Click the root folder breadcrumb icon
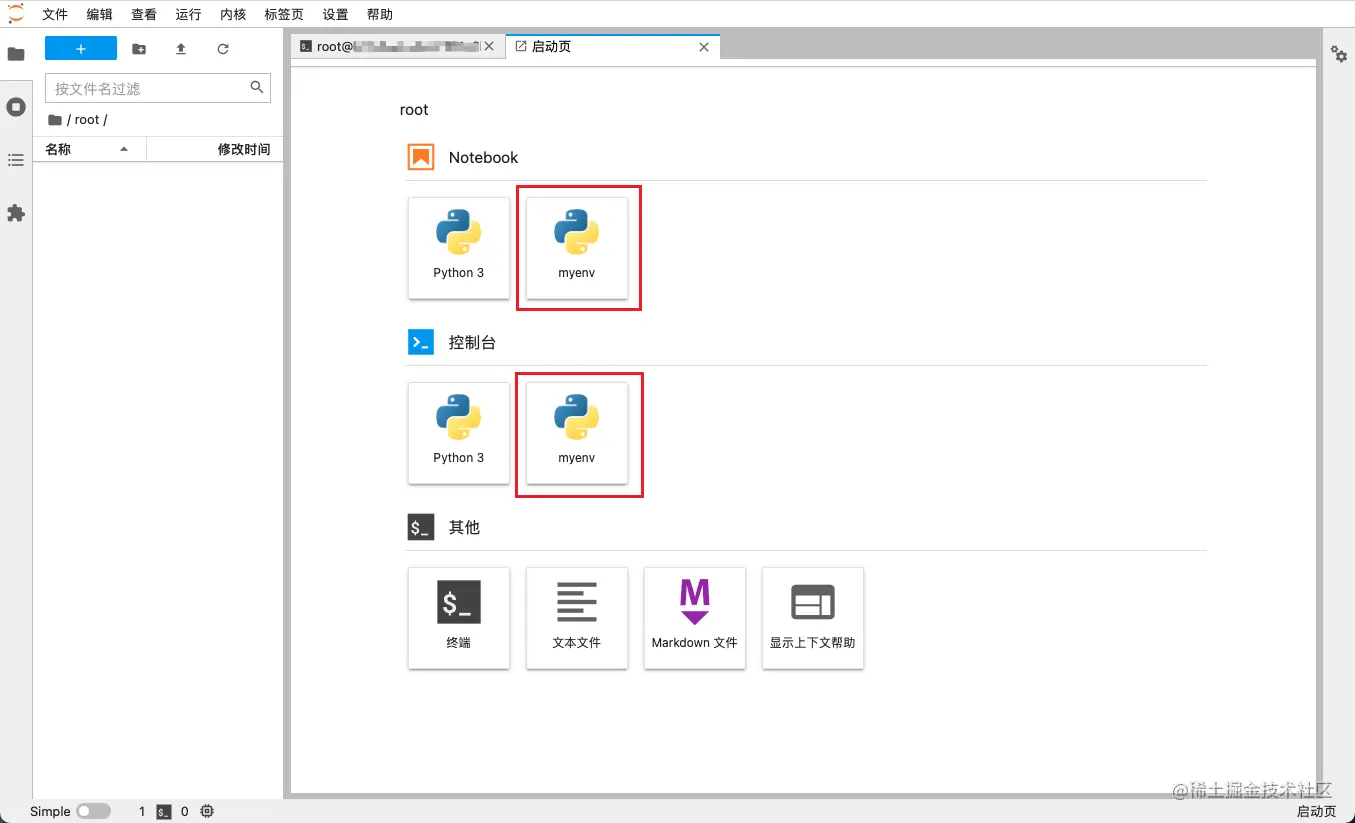The width and height of the screenshot is (1355, 823). tap(54, 120)
